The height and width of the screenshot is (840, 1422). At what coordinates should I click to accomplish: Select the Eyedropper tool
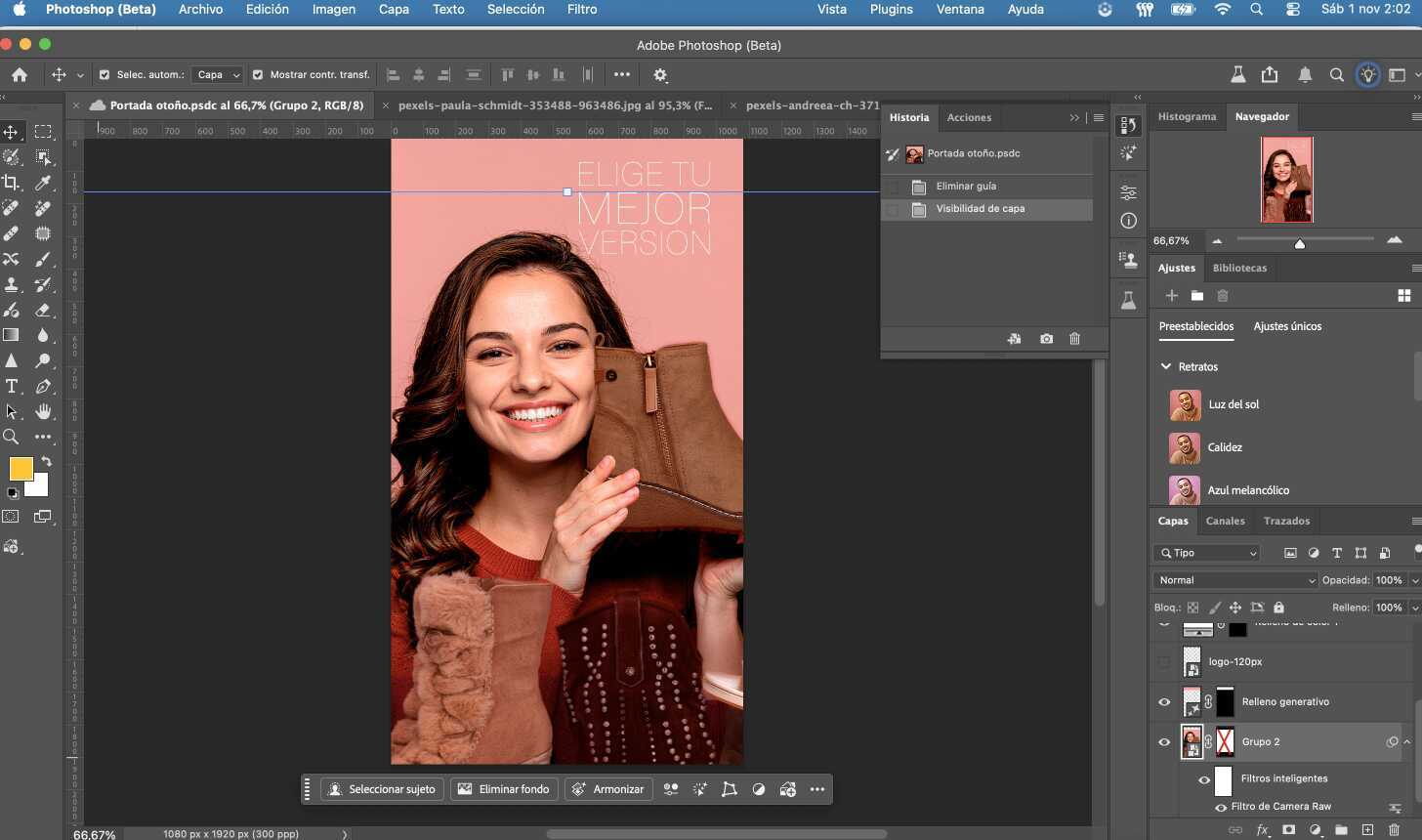click(43, 183)
